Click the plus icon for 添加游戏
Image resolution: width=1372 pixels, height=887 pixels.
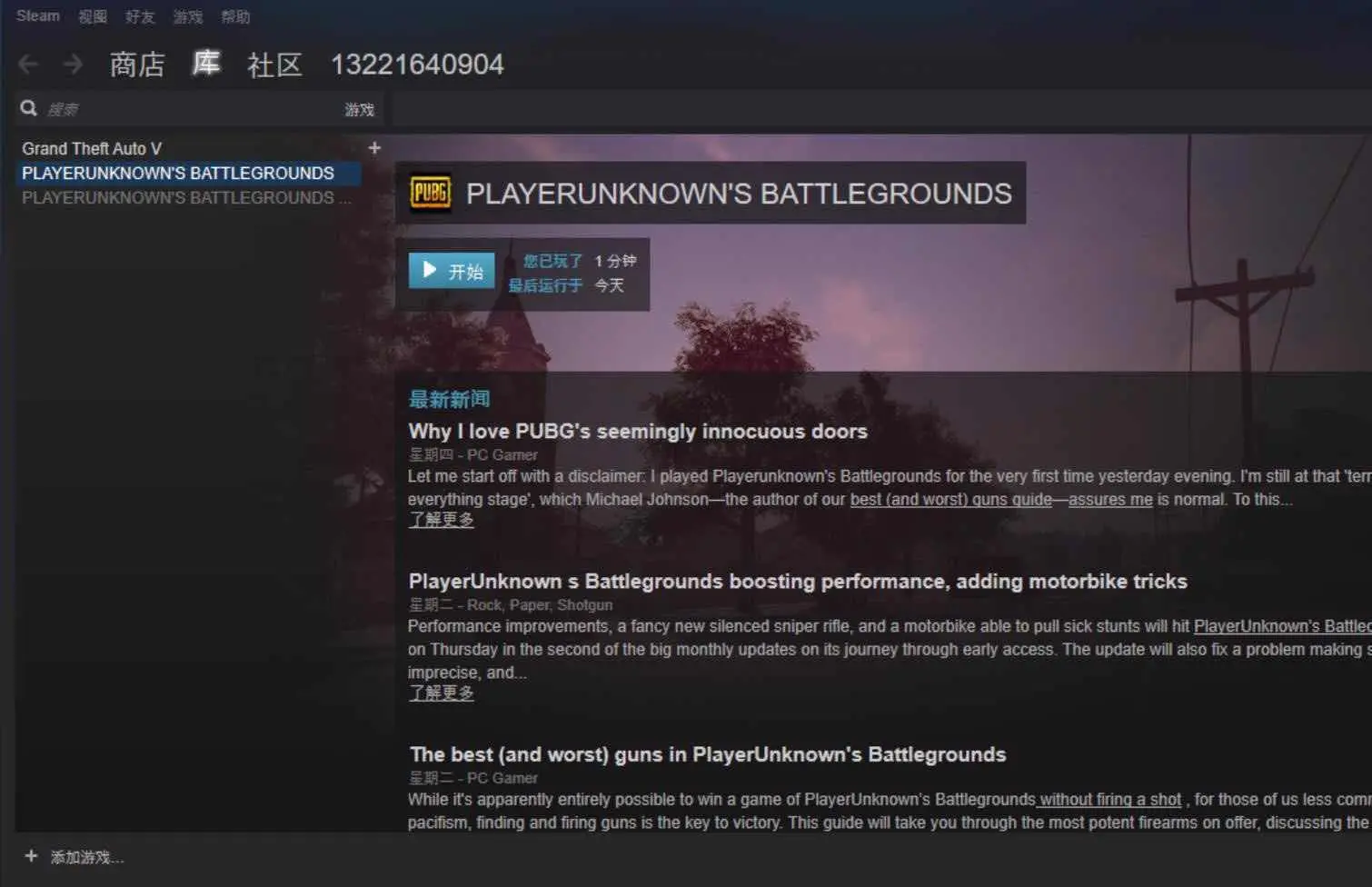coord(31,856)
